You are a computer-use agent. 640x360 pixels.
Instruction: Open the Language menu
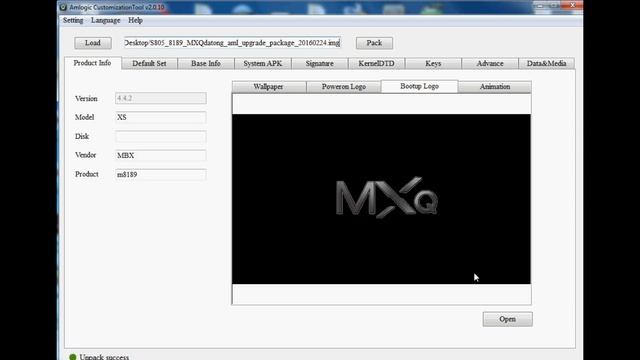(x=105, y=20)
